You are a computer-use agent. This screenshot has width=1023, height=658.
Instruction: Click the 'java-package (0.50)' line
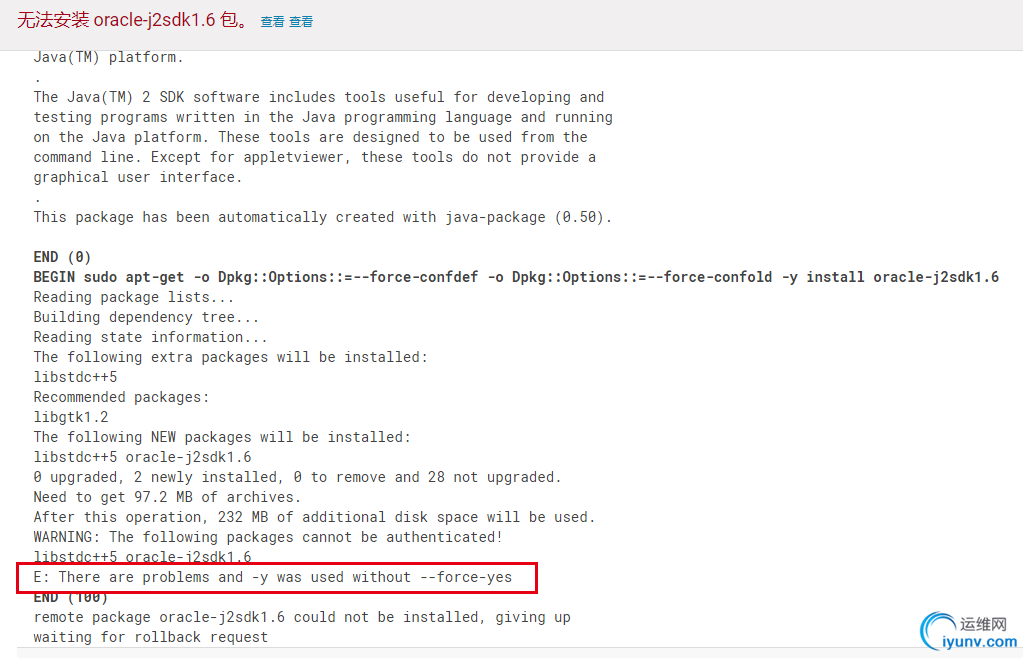(x=323, y=217)
